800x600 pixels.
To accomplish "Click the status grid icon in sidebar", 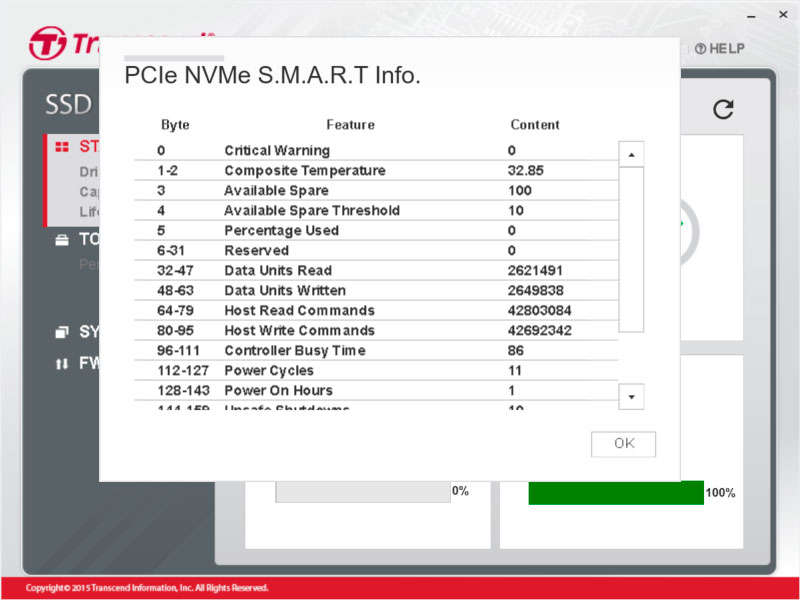I will [62, 147].
